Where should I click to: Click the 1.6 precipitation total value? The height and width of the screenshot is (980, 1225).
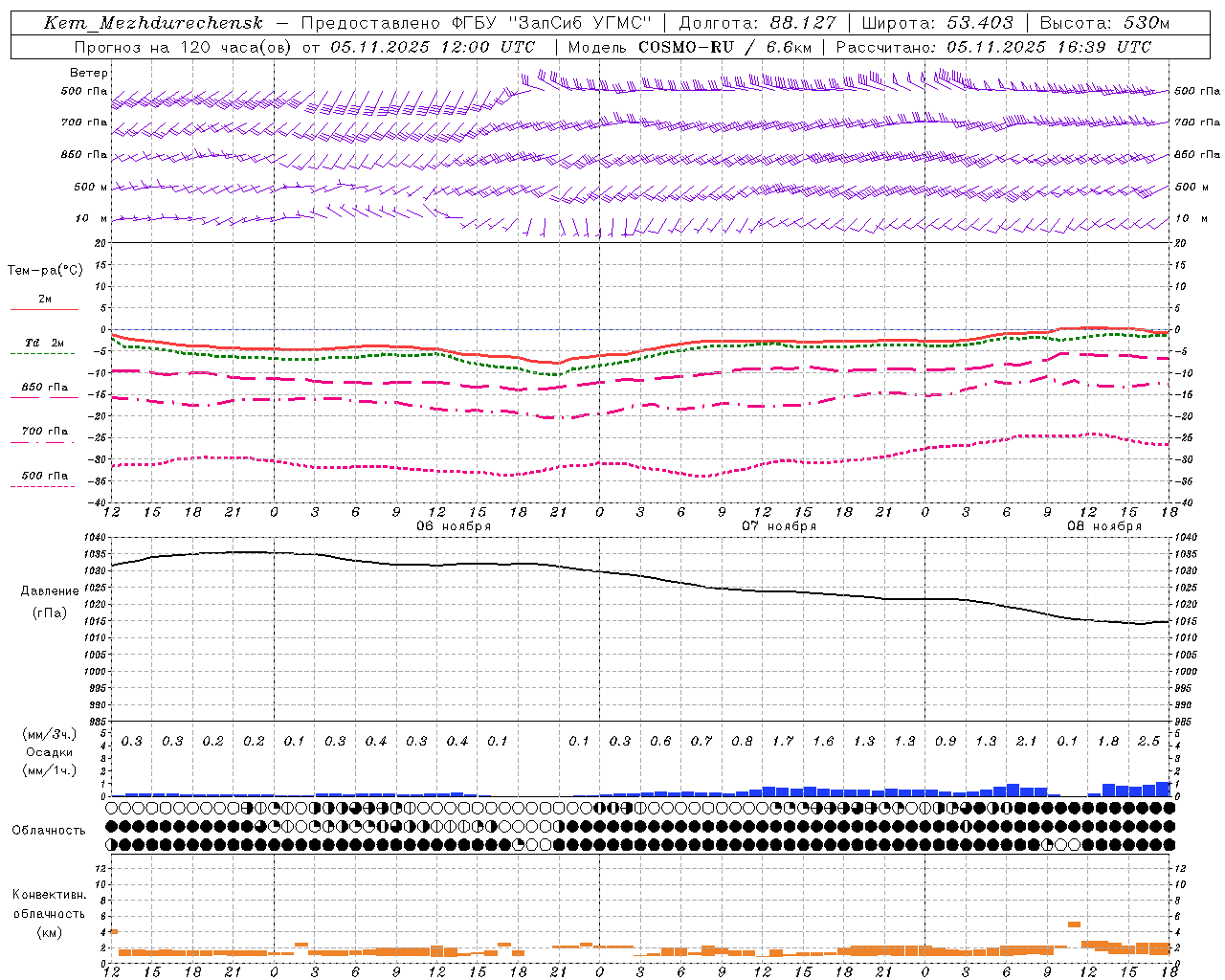pyautogui.click(x=823, y=741)
